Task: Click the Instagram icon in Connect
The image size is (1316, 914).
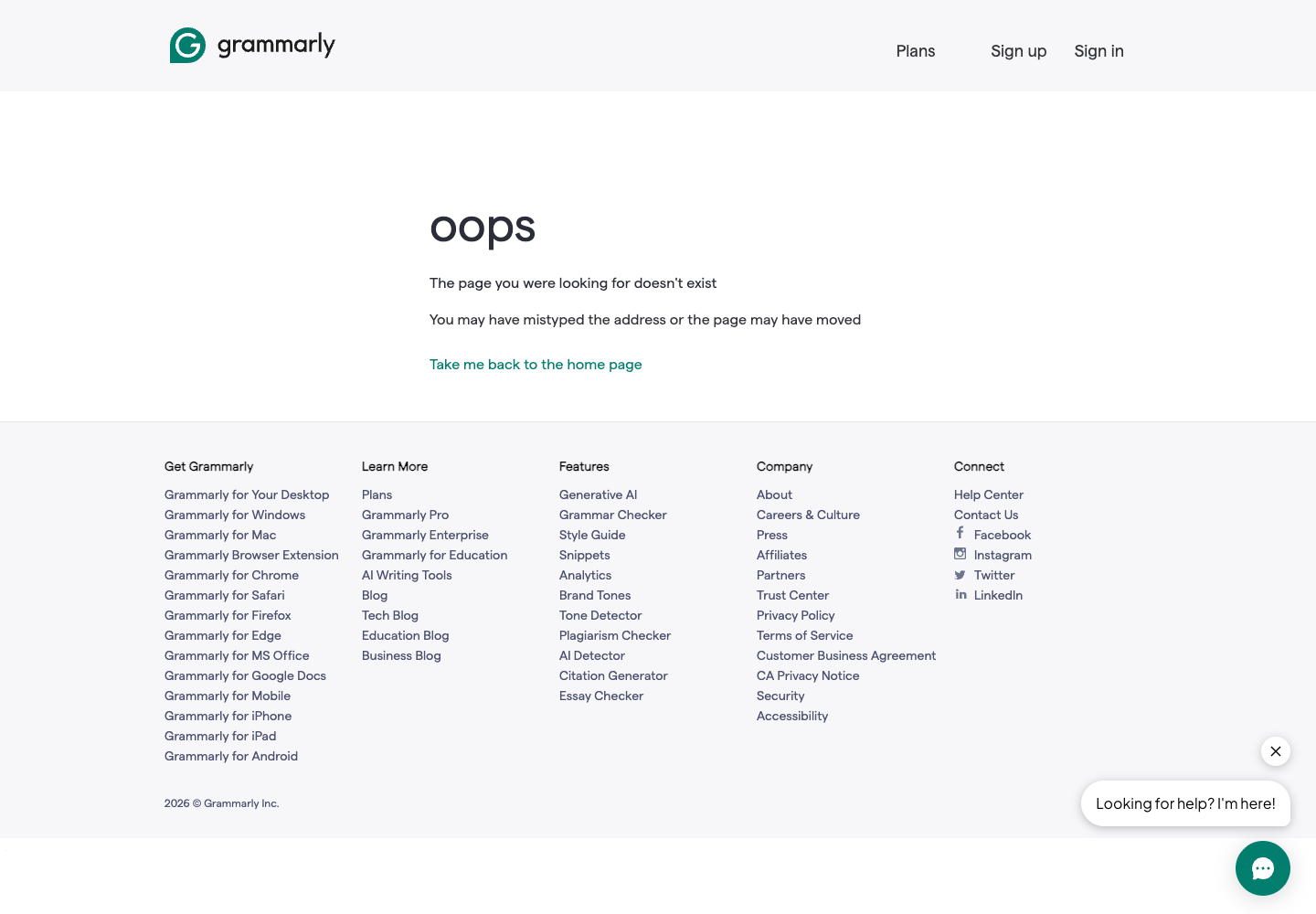Action: tap(960, 554)
